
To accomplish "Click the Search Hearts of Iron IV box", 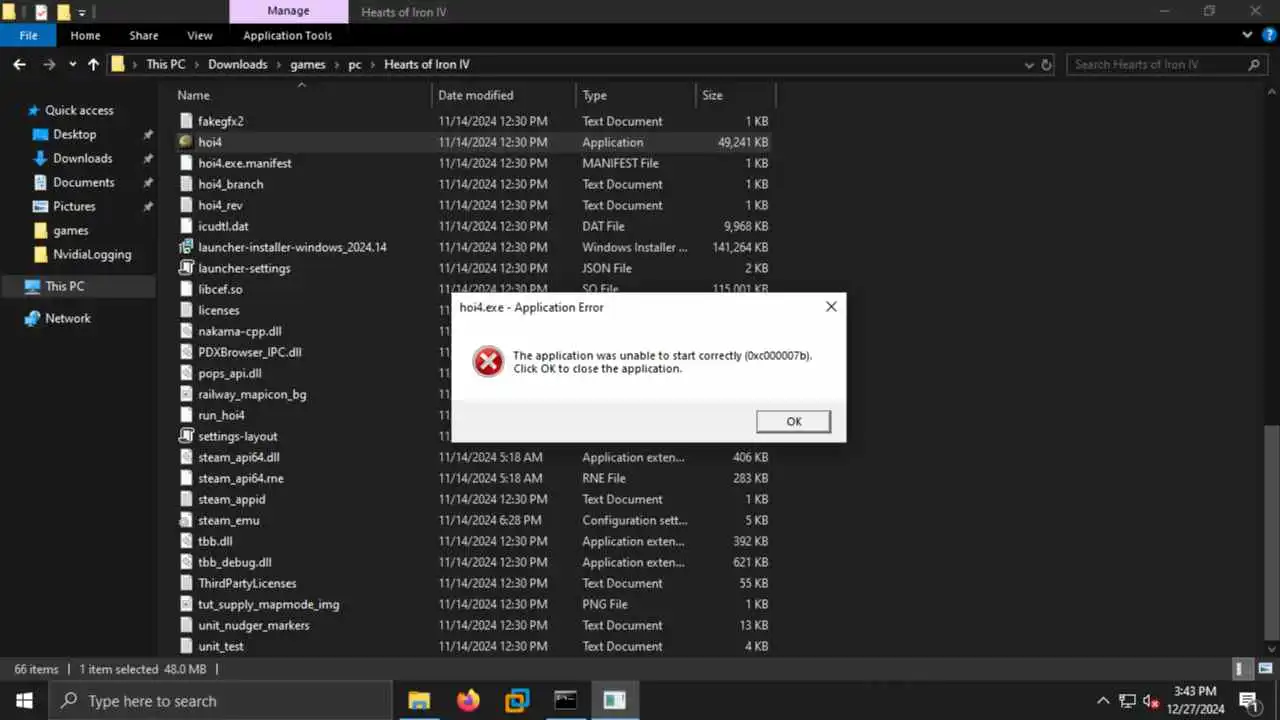I will click(x=1165, y=64).
